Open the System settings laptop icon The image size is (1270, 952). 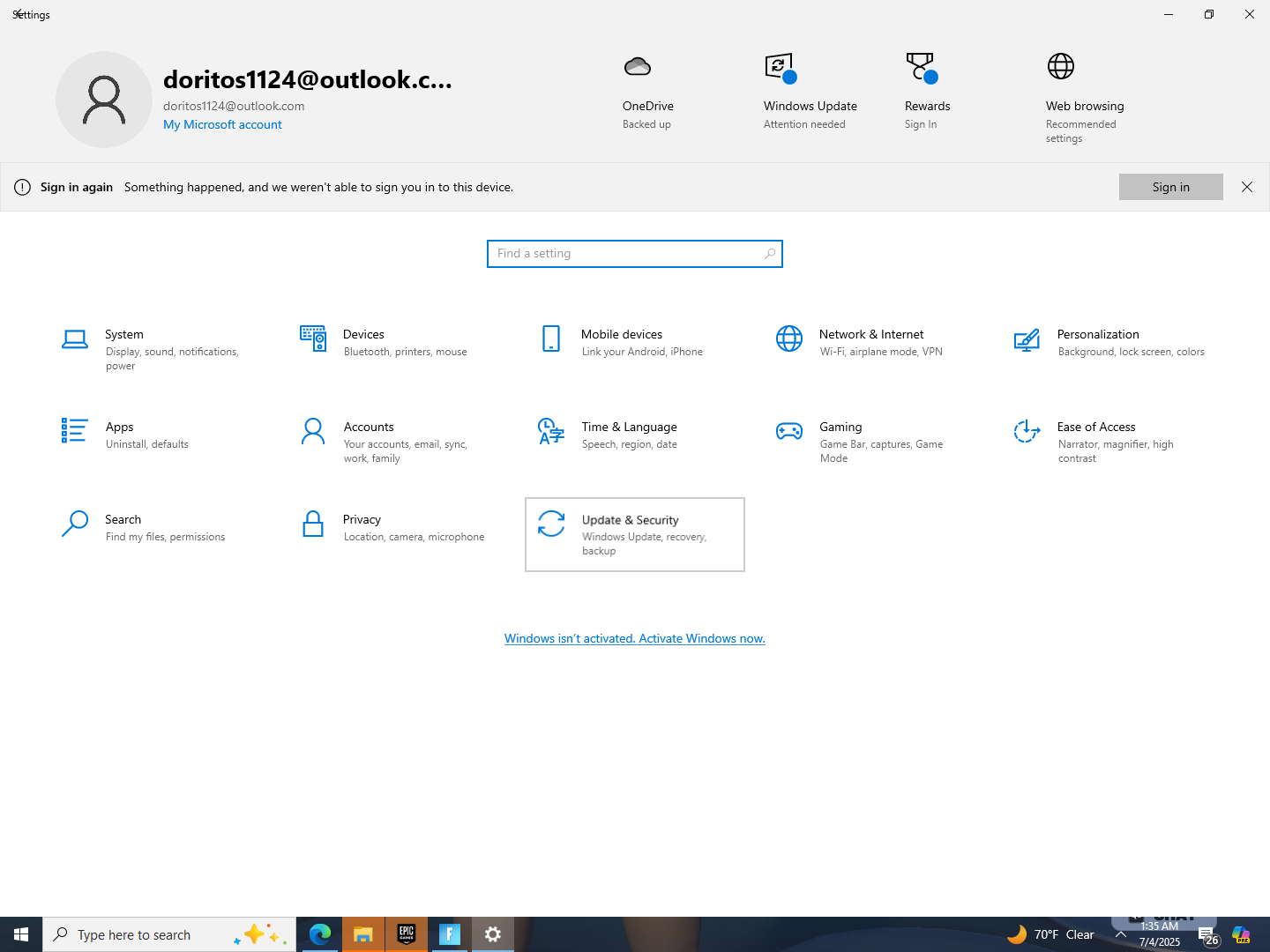tap(75, 339)
